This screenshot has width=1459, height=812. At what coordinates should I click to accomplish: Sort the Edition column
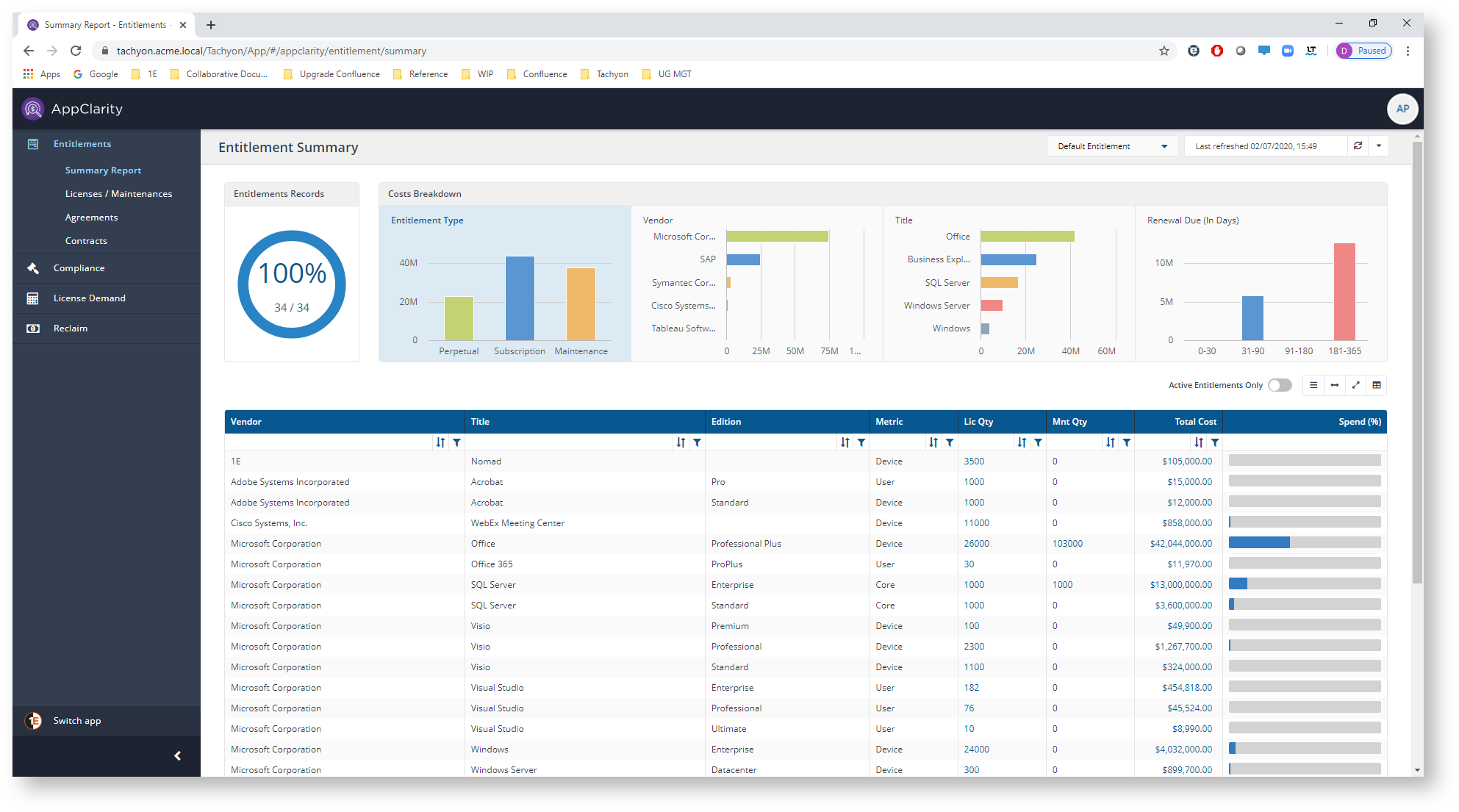pyautogui.click(x=845, y=442)
